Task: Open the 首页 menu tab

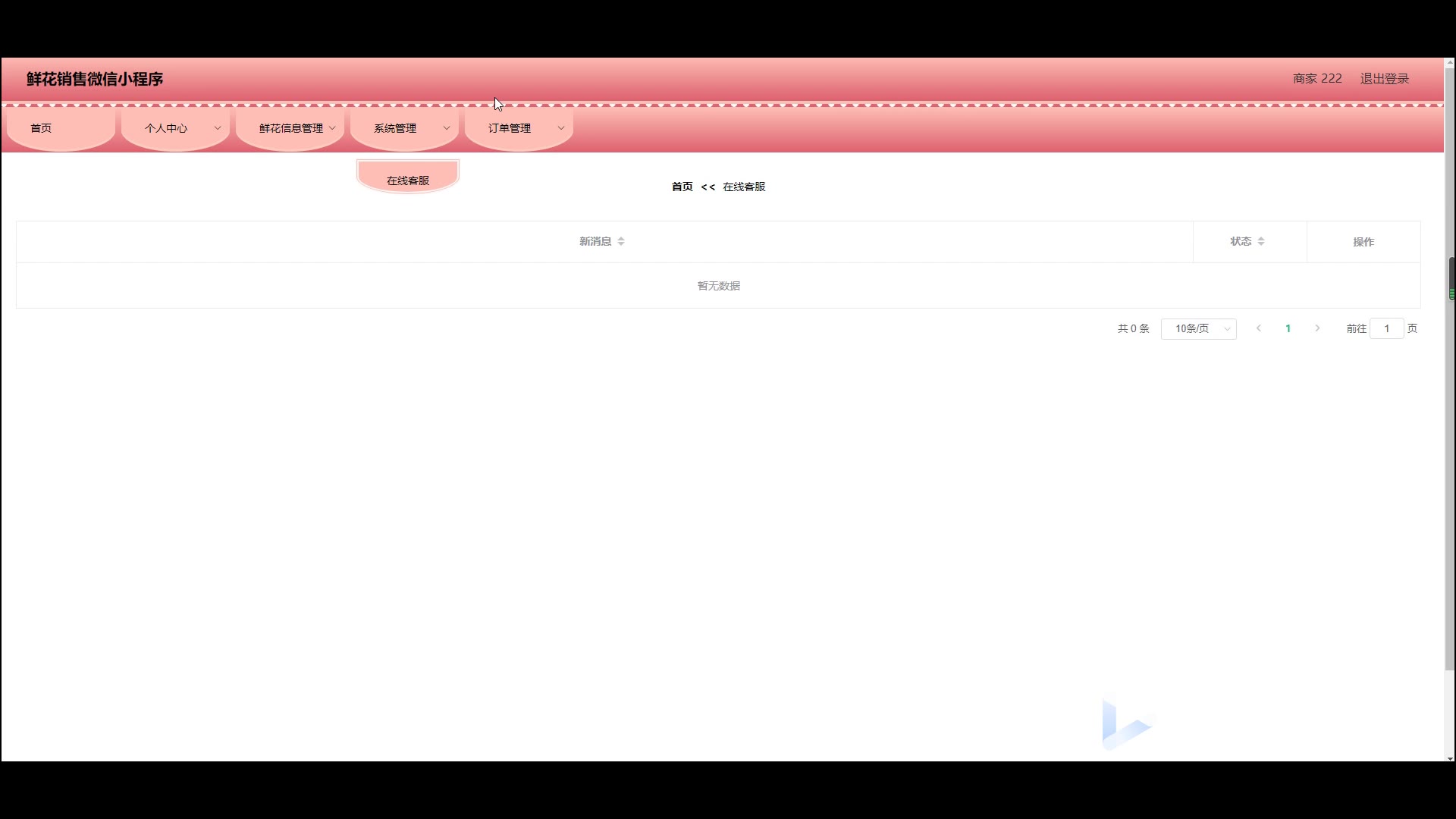Action: point(42,128)
